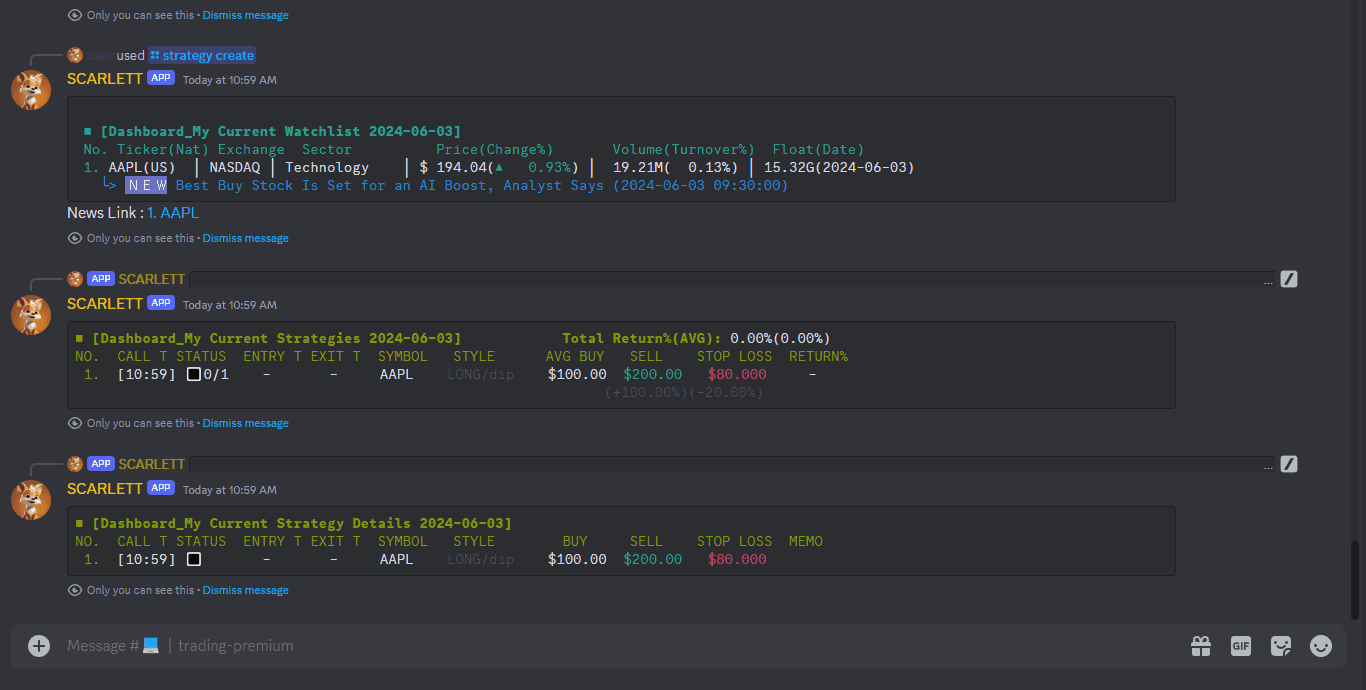Click the MEMO column header in Strategy Details
The height and width of the screenshot is (690, 1366).
tap(806, 541)
